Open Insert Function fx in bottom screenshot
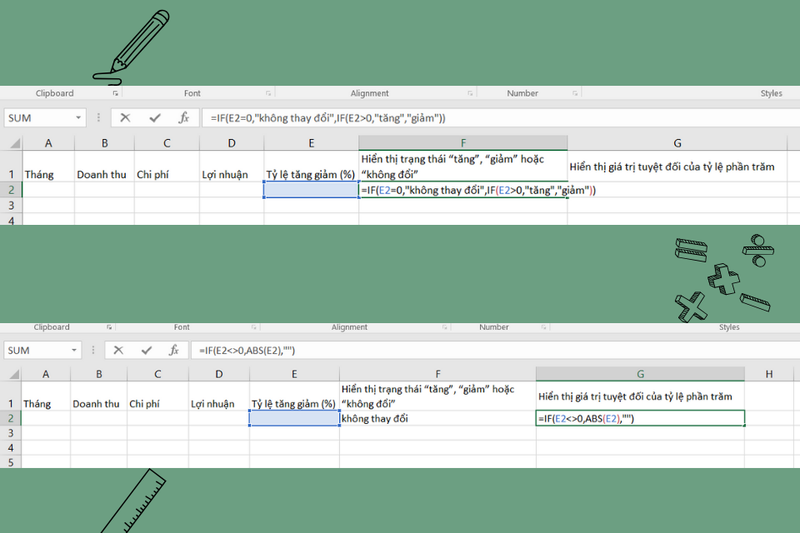This screenshot has width=800, height=533. pos(174,350)
